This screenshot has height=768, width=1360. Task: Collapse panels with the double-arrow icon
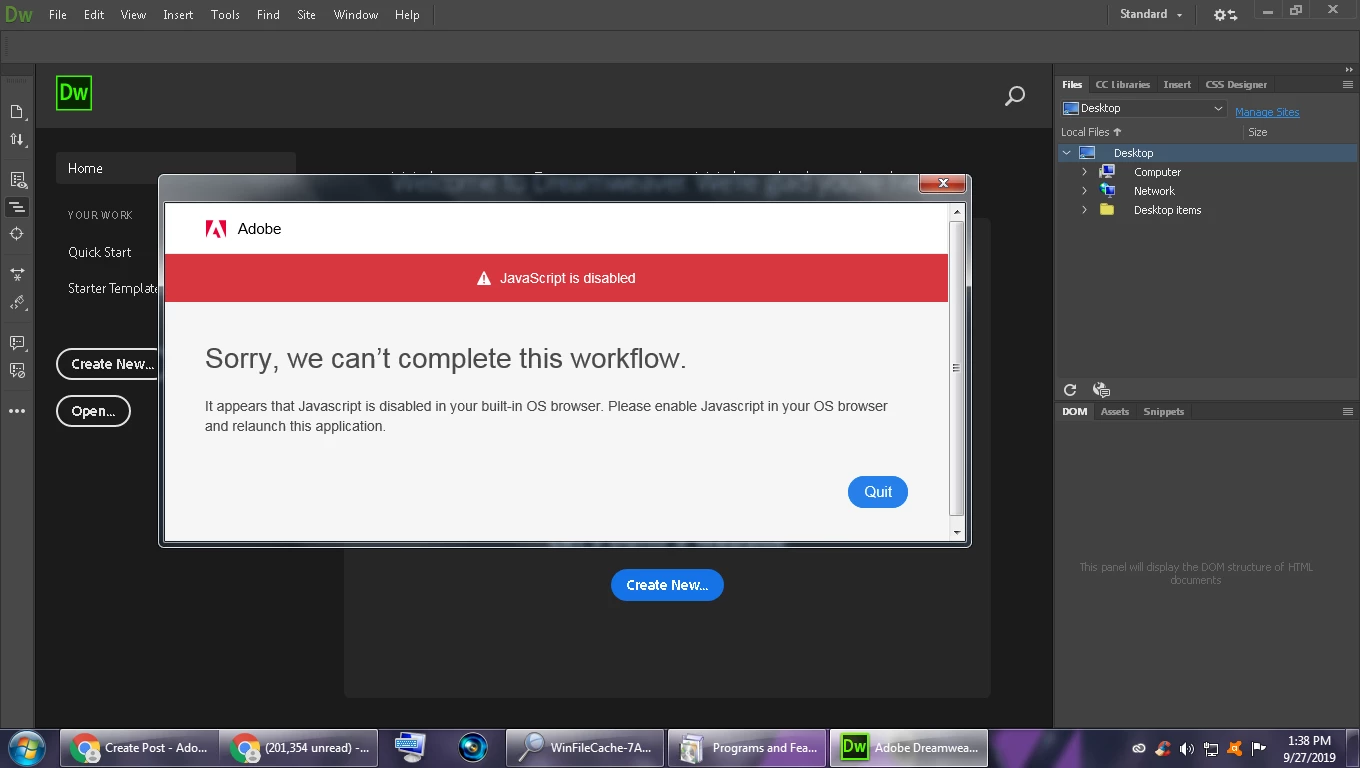pyautogui.click(x=1349, y=70)
